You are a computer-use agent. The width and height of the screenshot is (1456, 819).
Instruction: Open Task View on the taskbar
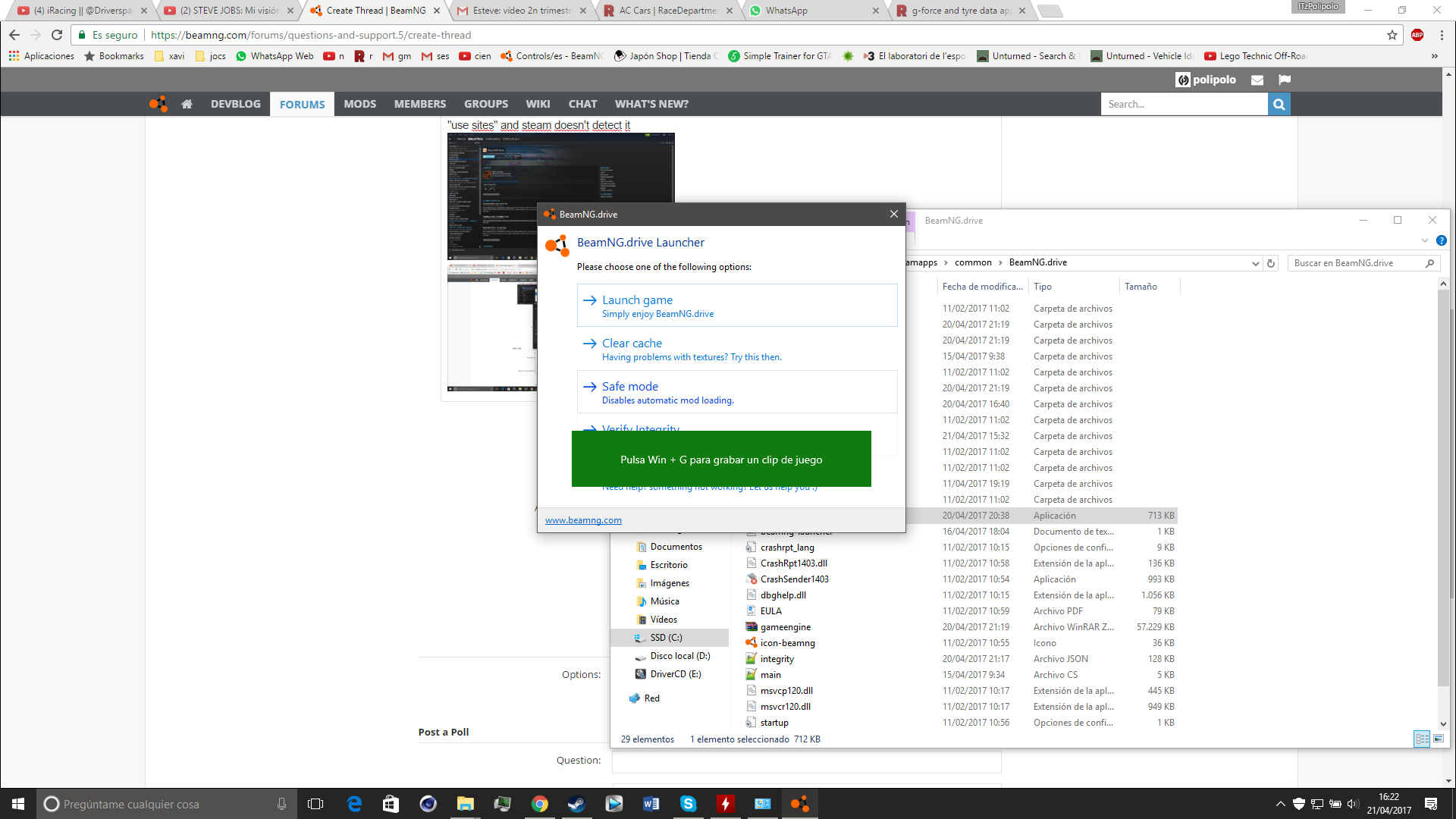(x=315, y=804)
